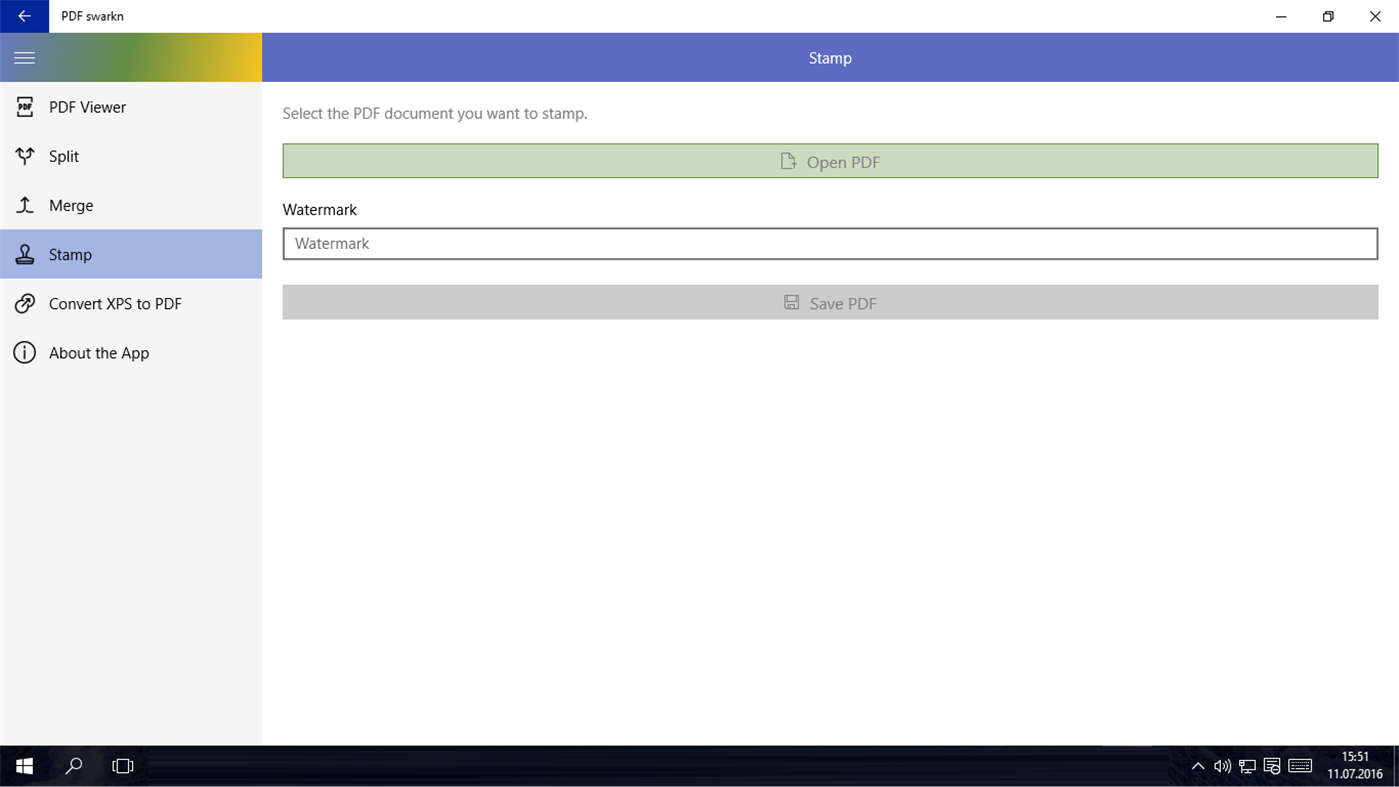This screenshot has height=787, width=1399.
Task: Click the Open PDF button
Action: point(830,160)
